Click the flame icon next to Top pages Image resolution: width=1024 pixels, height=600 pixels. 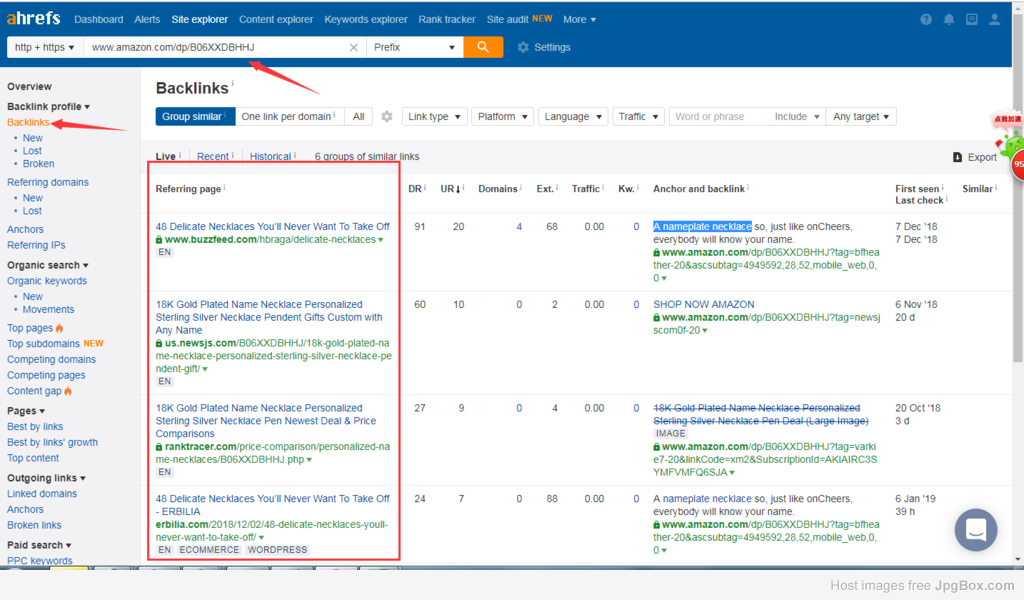59,328
